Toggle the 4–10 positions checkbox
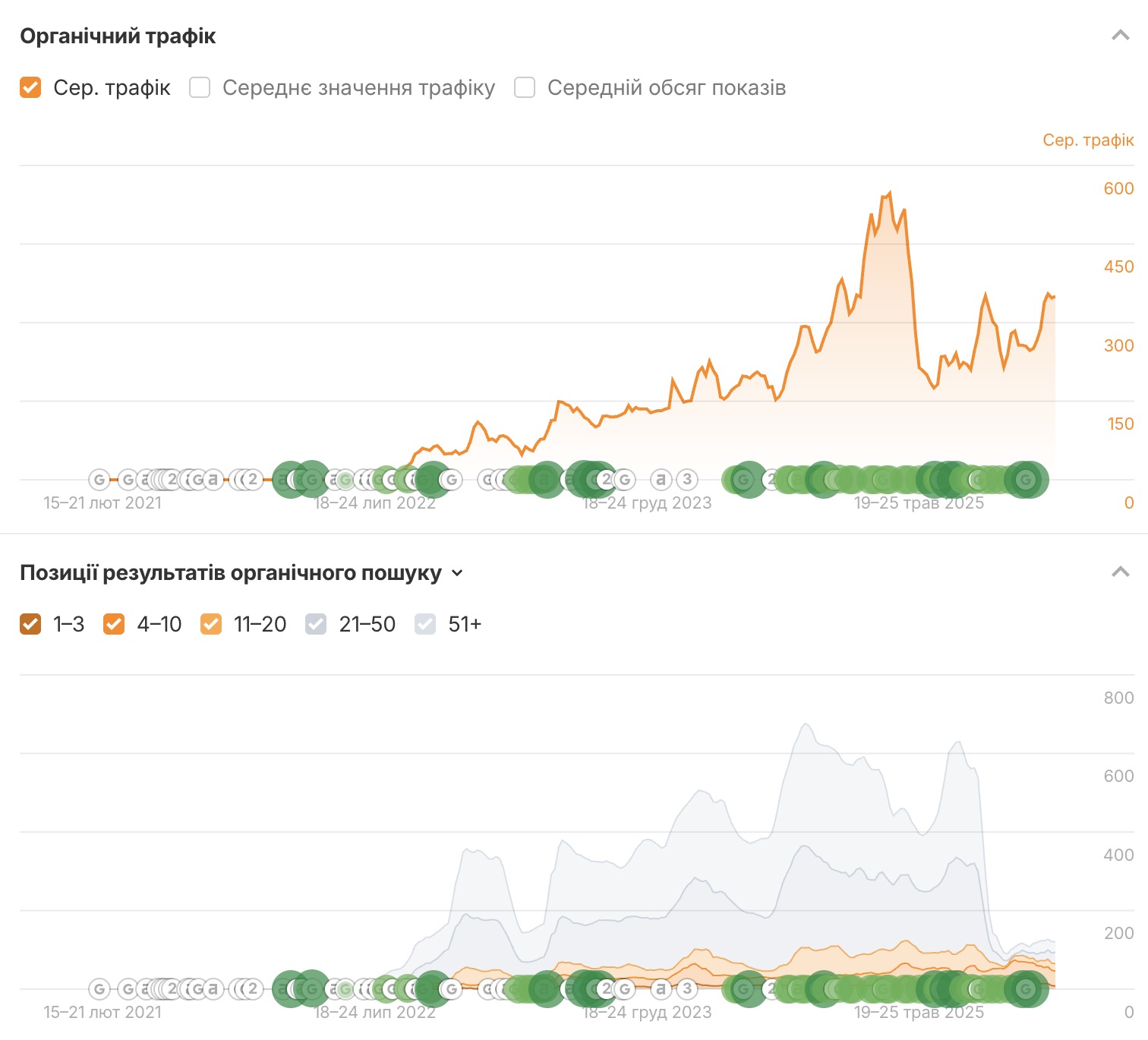Screen dimensions: 1148x1040 (114, 624)
